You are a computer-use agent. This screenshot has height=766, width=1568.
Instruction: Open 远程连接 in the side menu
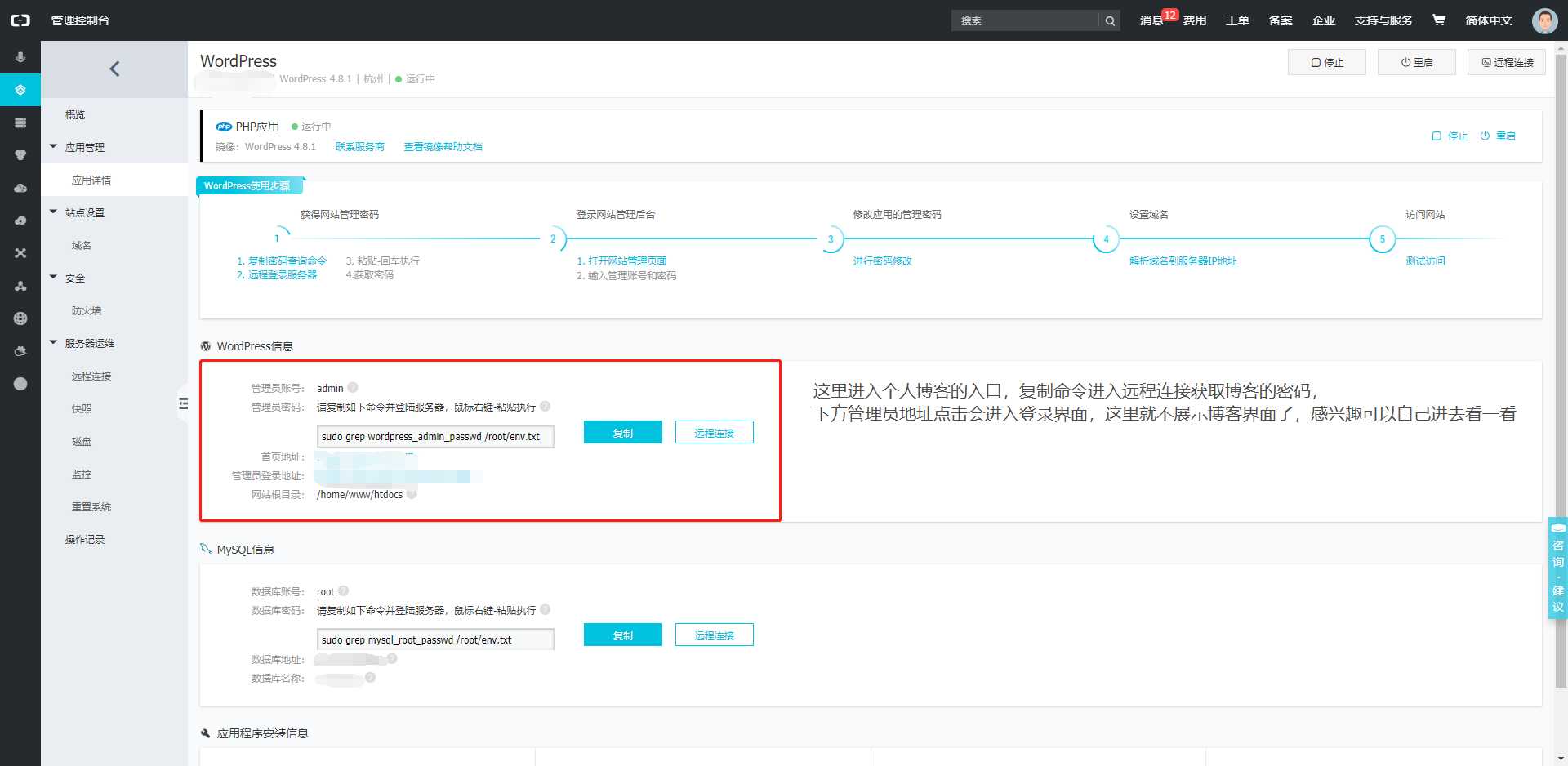pos(114,376)
